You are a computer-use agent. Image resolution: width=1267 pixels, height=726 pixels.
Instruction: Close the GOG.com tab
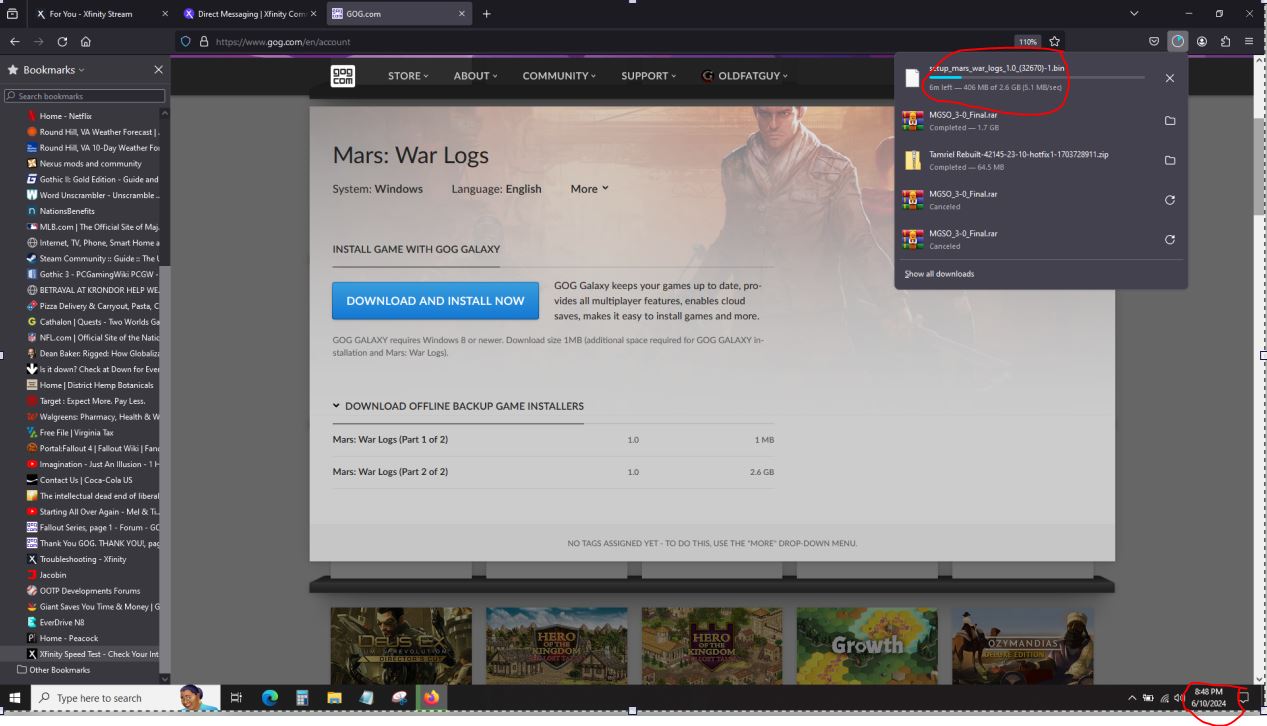(462, 14)
